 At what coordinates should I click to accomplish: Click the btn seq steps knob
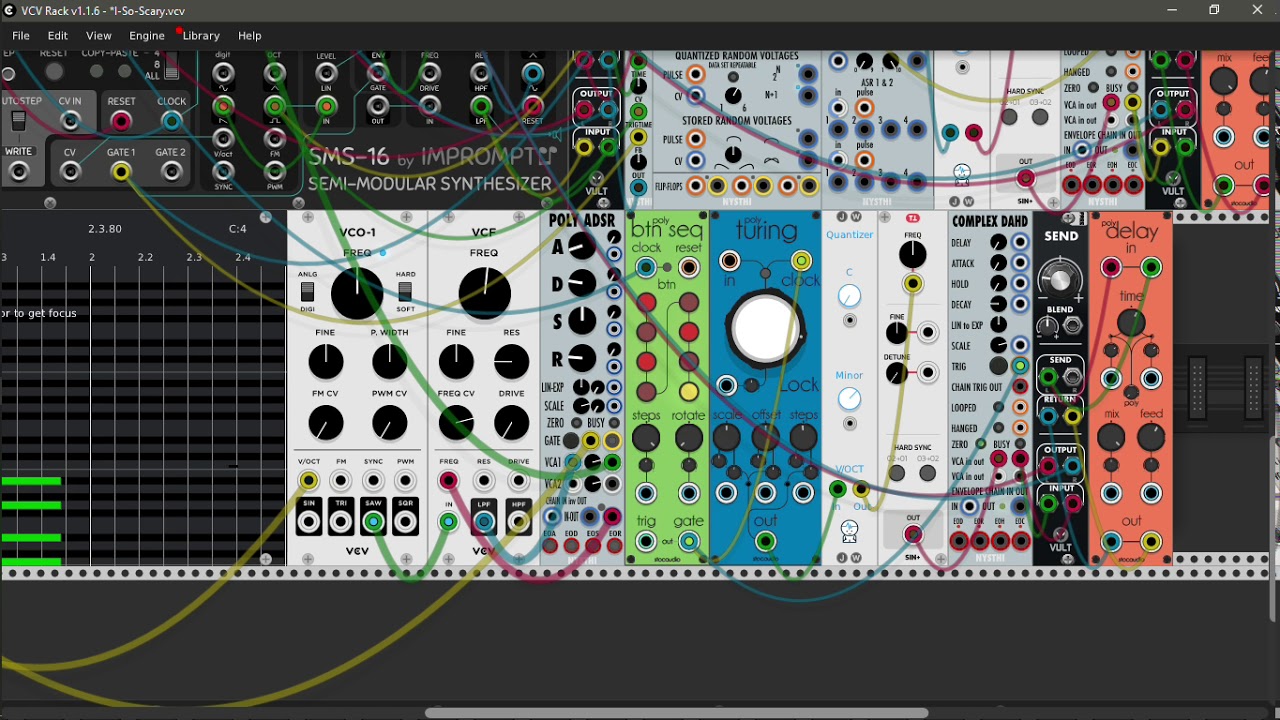646,438
